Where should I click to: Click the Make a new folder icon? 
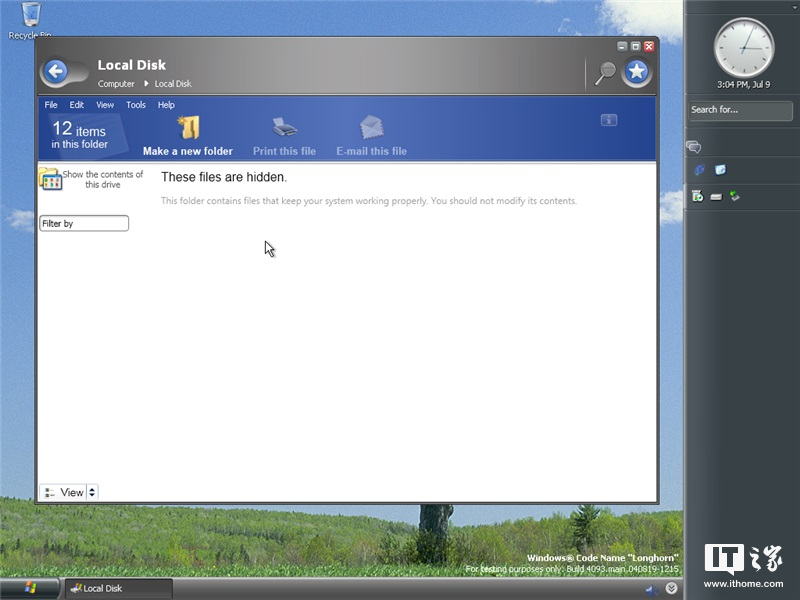[188, 128]
